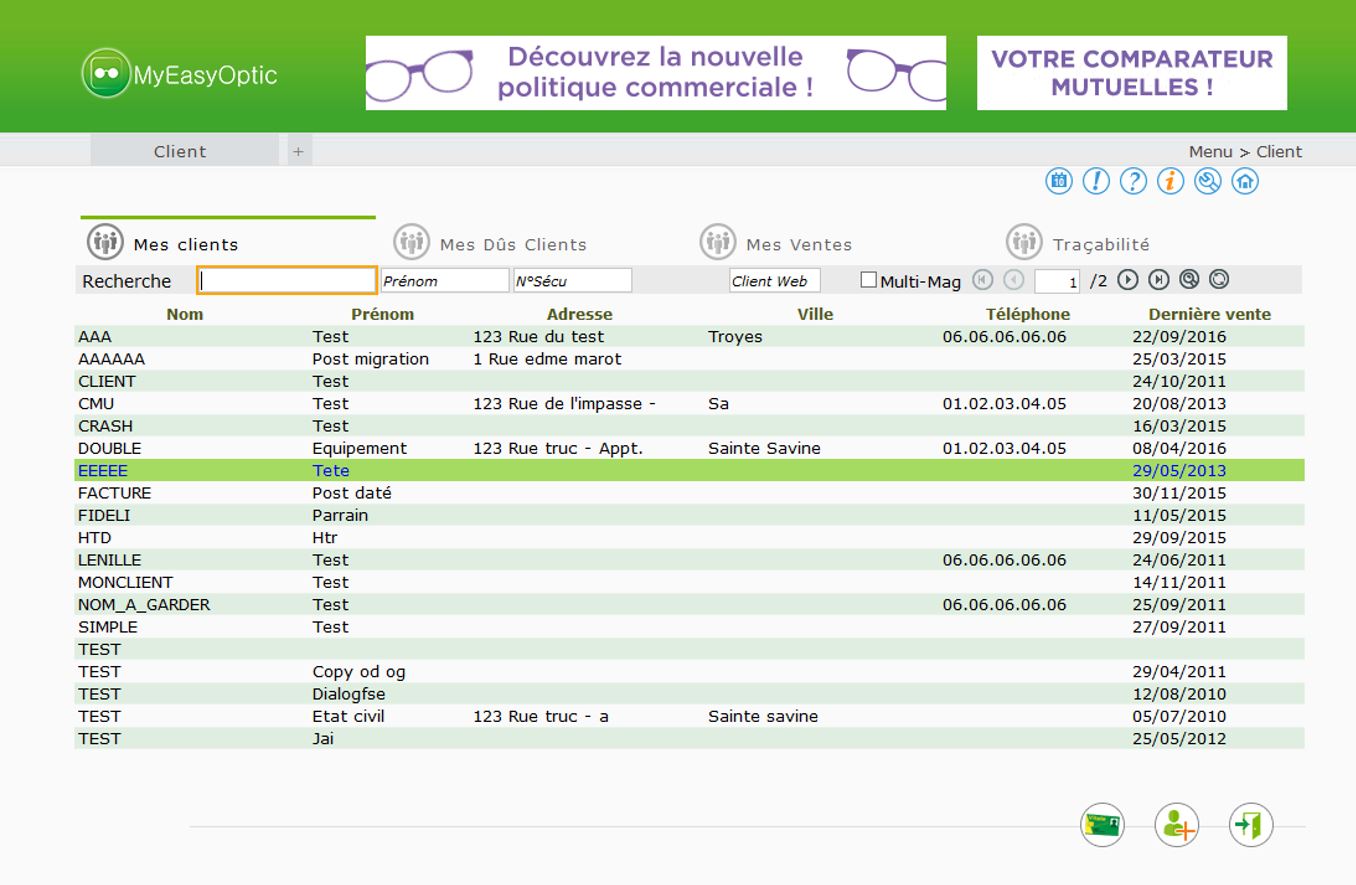Image resolution: width=1356 pixels, height=885 pixels.
Task: Select the TEST row with 'Copy od og'
Action: (689, 671)
